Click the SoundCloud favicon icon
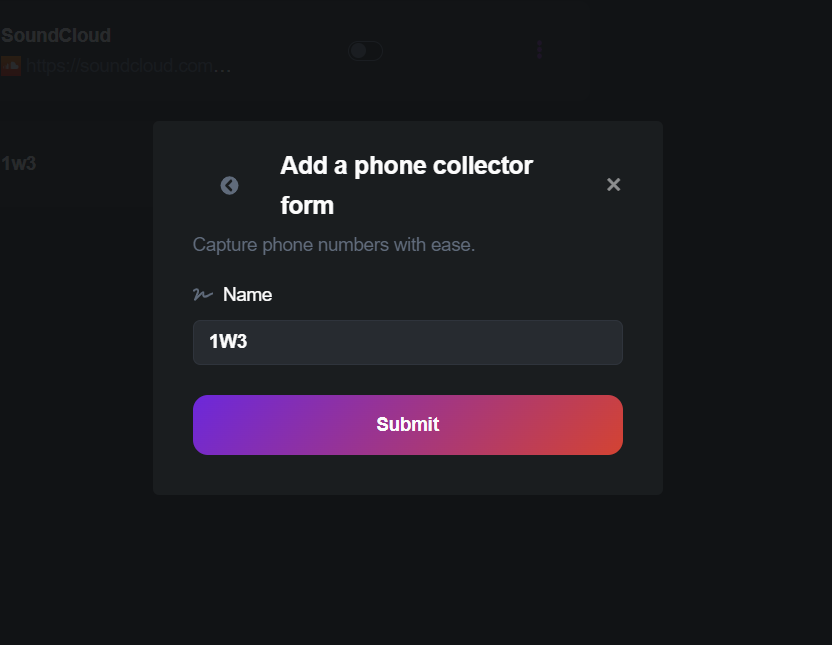 [11, 66]
